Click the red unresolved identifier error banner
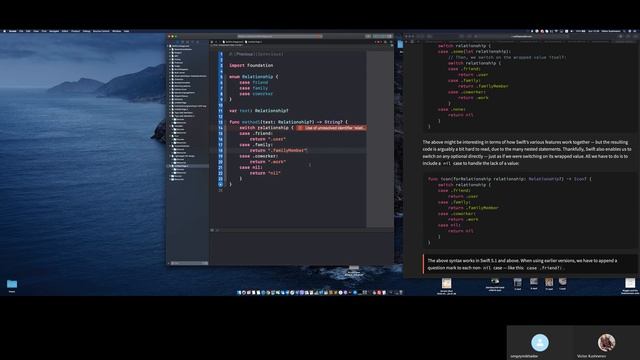 (331, 128)
